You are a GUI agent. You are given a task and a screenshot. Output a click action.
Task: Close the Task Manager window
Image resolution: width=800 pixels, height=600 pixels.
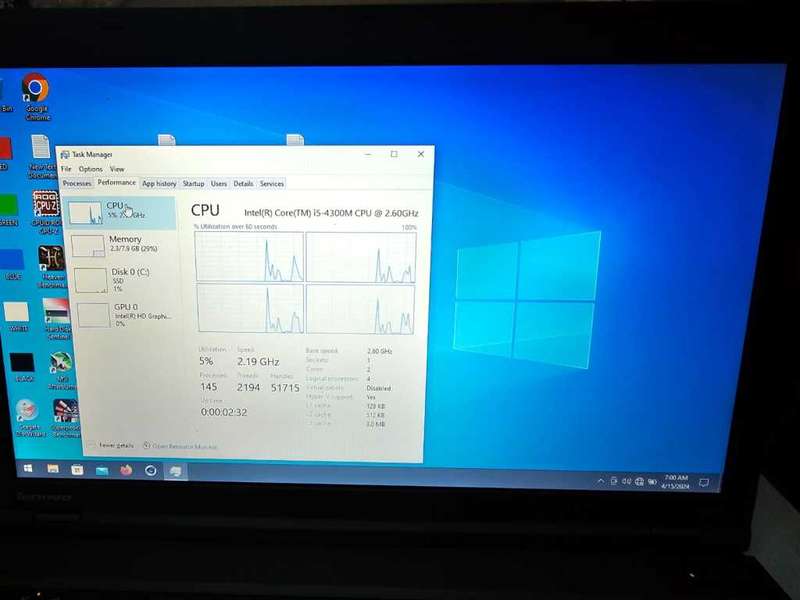(420, 154)
